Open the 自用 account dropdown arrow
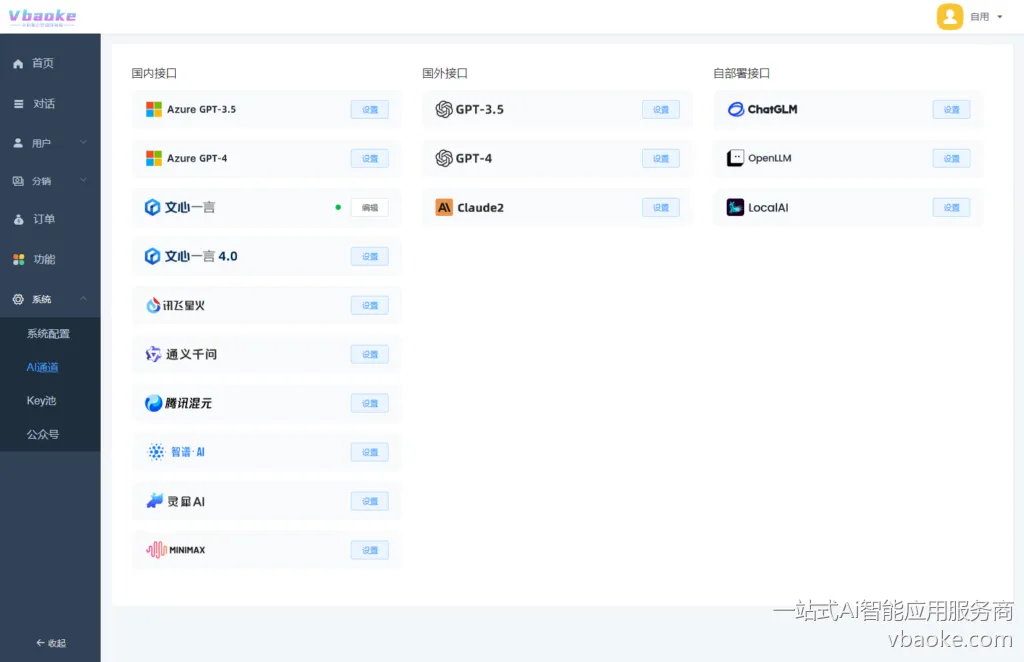The height and width of the screenshot is (662, 1024). 999,17
